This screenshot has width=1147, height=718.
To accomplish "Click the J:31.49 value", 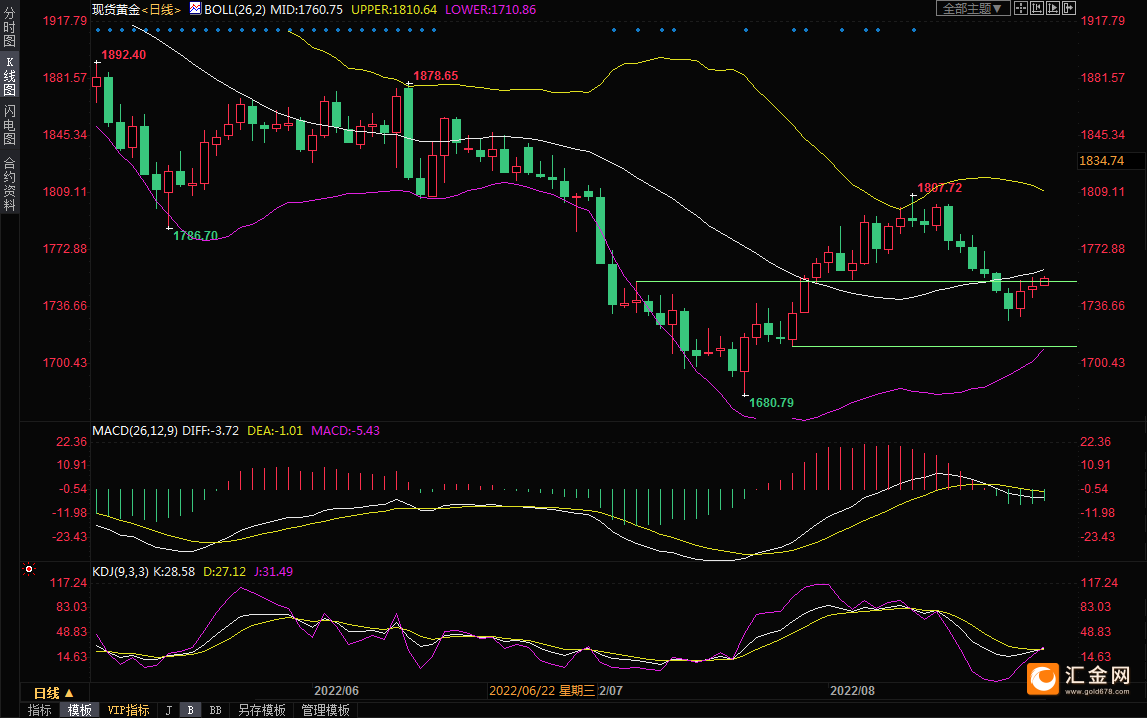I will [x=274, y=572].
